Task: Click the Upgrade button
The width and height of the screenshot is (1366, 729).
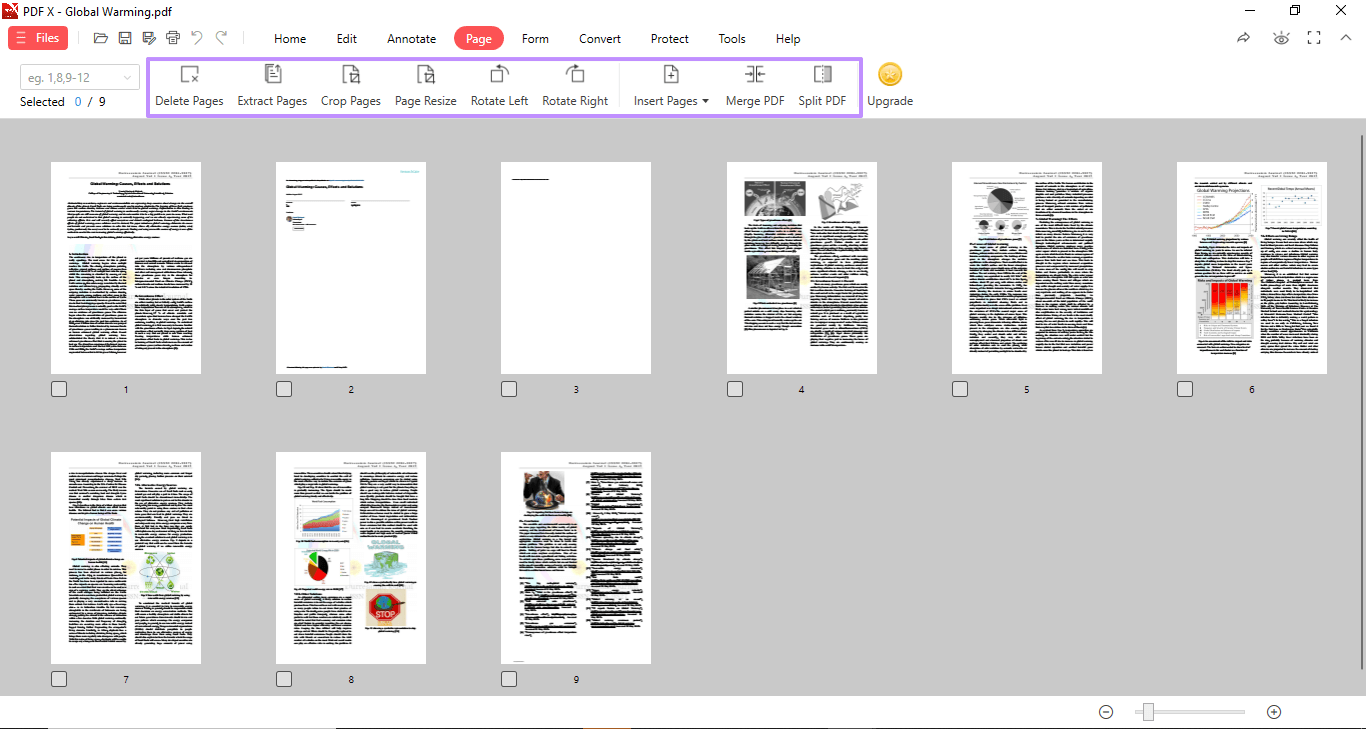Action: pyautogui.click(x=889, y=85)
